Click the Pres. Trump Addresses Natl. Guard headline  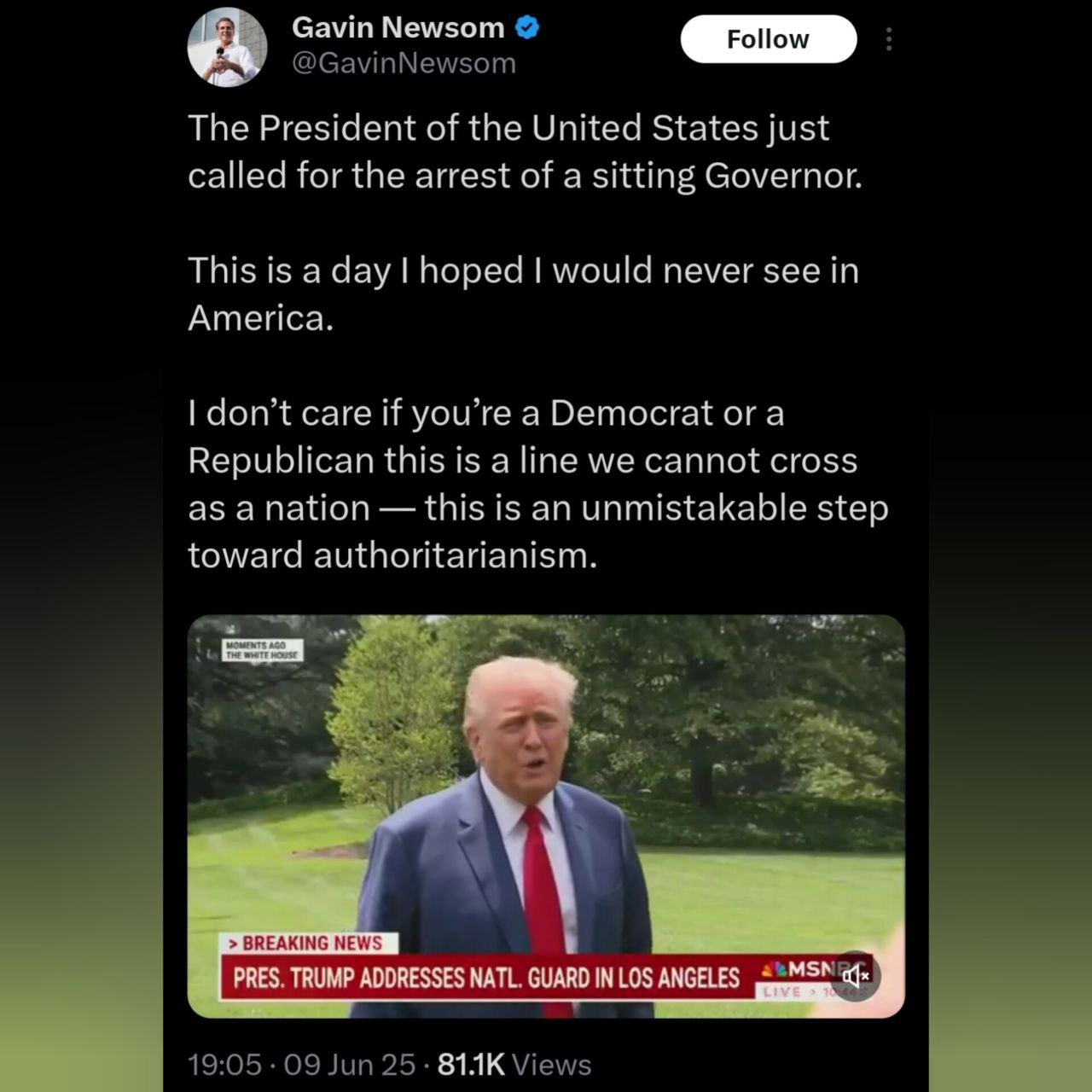tap(486, 978)
